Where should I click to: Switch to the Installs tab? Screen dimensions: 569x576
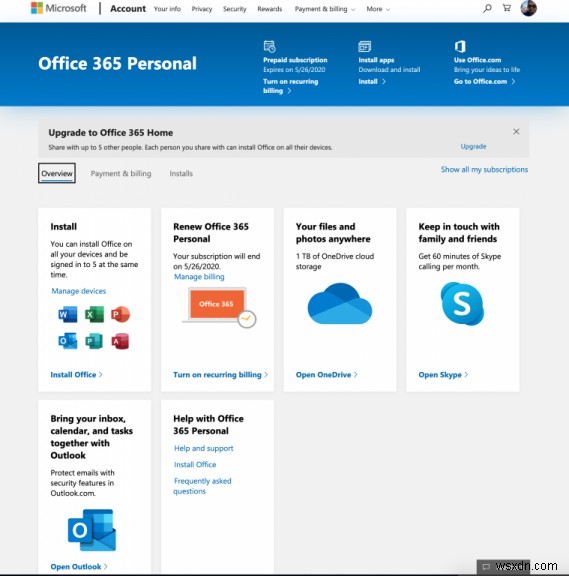point(181,173)
